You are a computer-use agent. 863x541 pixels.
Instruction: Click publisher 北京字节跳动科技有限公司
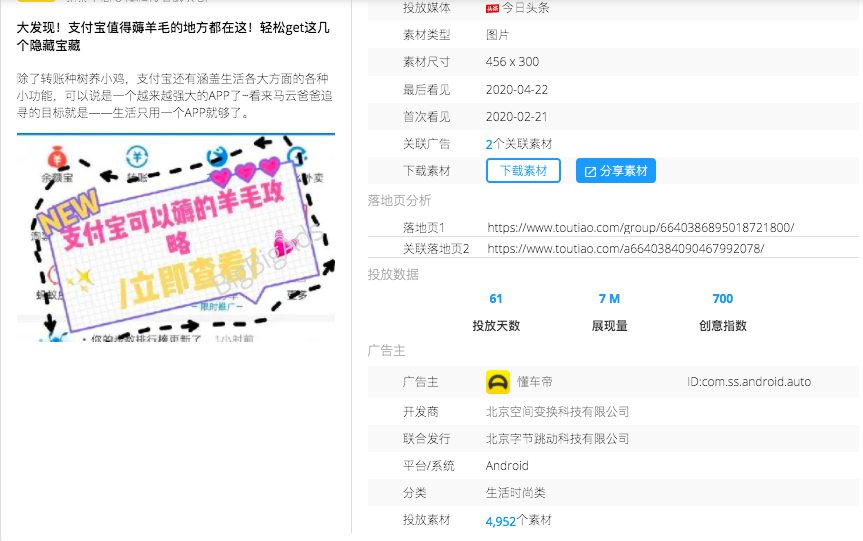tap(557, 439)
